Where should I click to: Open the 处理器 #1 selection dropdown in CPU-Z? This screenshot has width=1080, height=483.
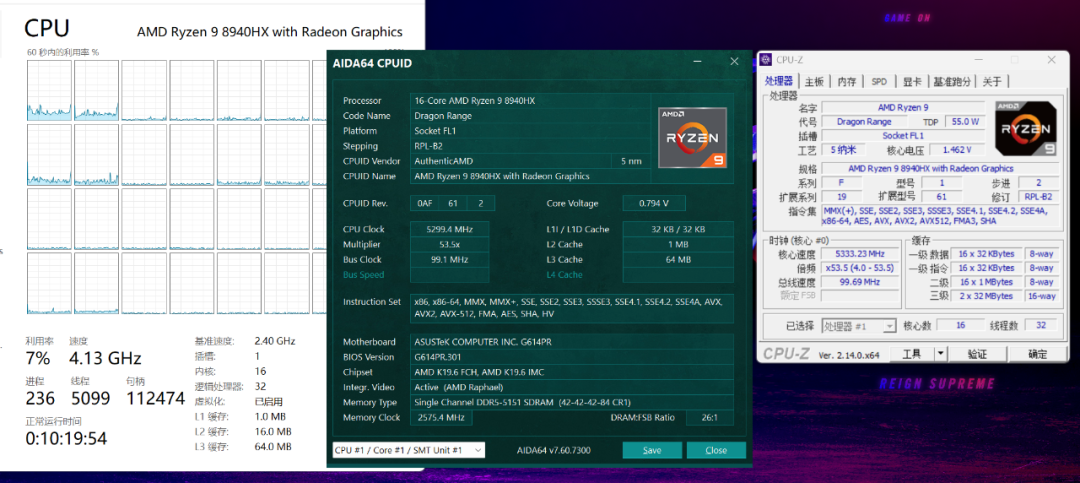click(860, 325)
